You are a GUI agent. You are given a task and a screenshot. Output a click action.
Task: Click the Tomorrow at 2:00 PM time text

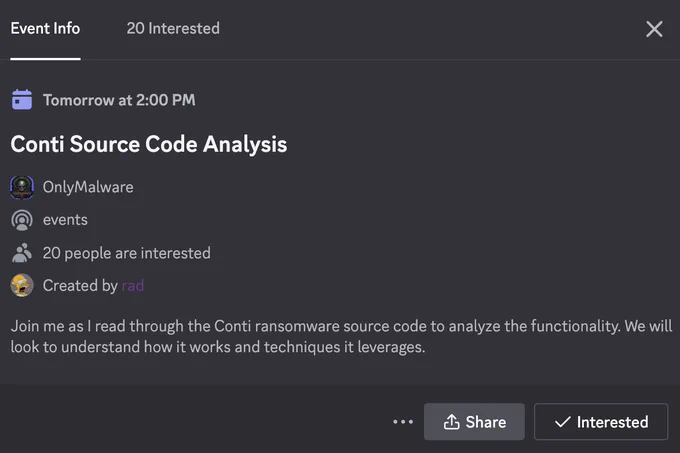119,100
